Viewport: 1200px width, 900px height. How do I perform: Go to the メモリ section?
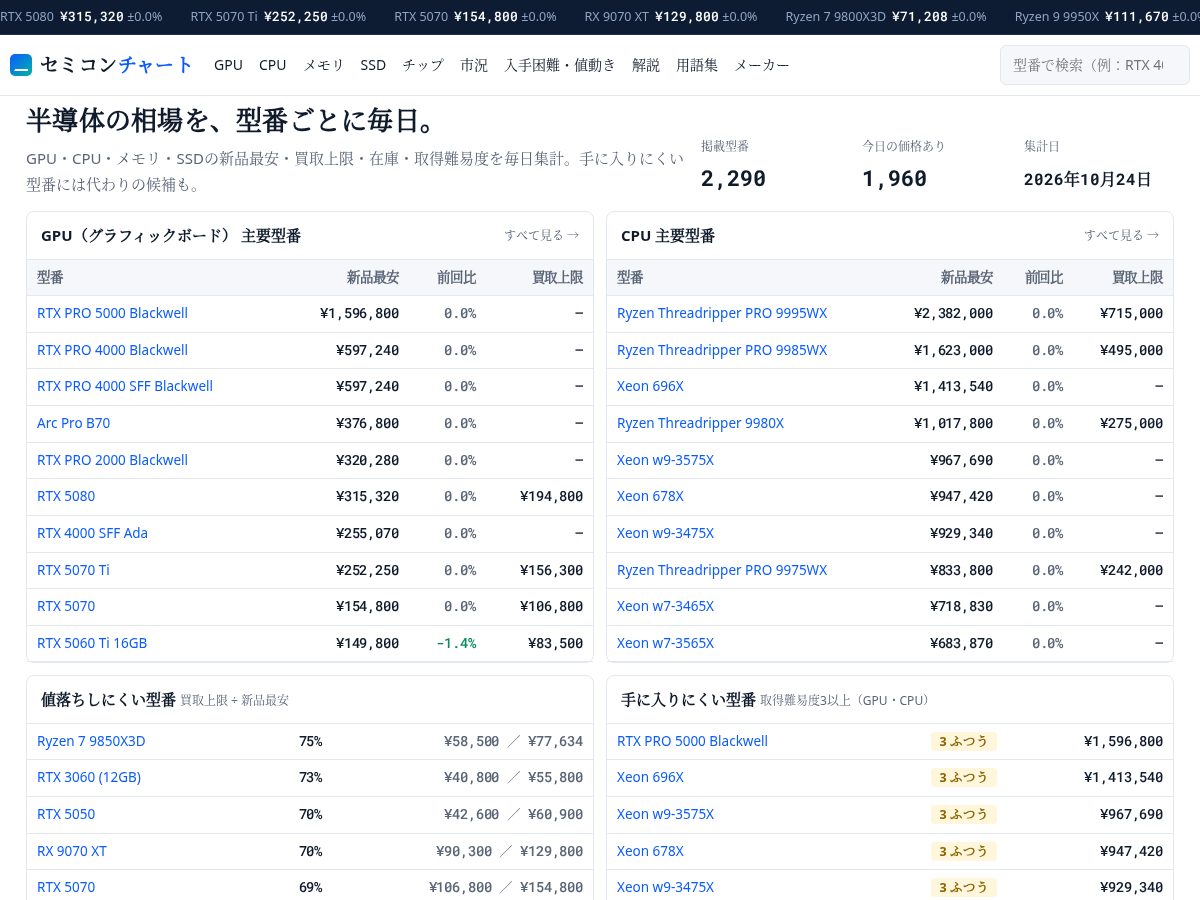click(324, 65)
